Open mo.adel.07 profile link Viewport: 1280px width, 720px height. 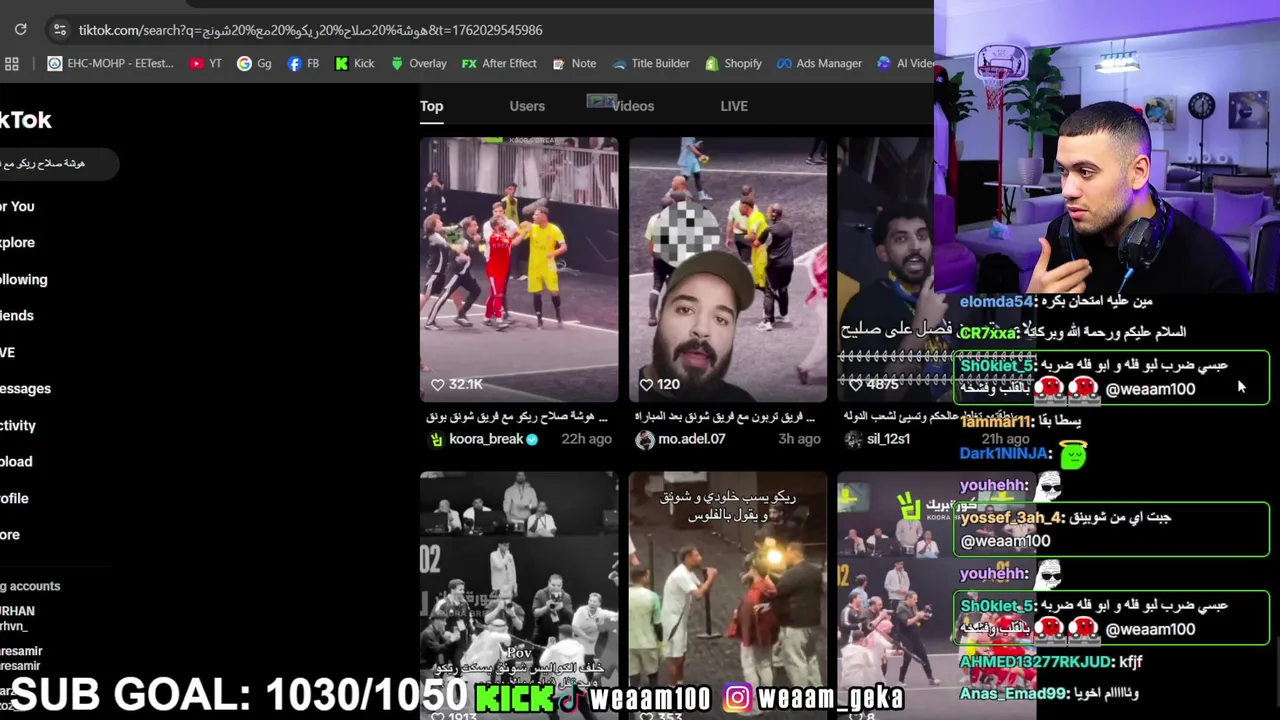pyautogui.click(x=692, y=440)
